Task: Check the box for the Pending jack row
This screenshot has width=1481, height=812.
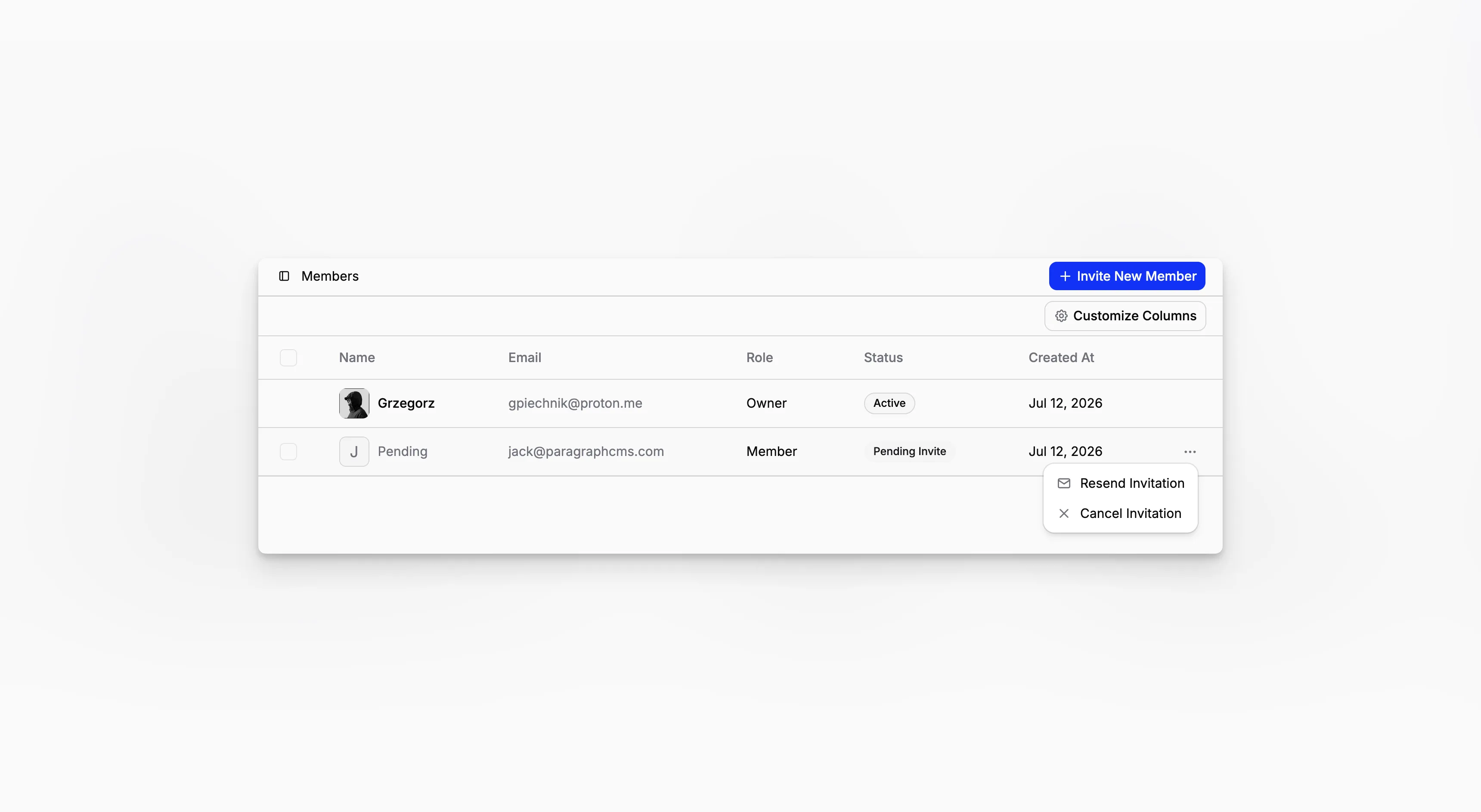Action: click(x=288, y=452)
